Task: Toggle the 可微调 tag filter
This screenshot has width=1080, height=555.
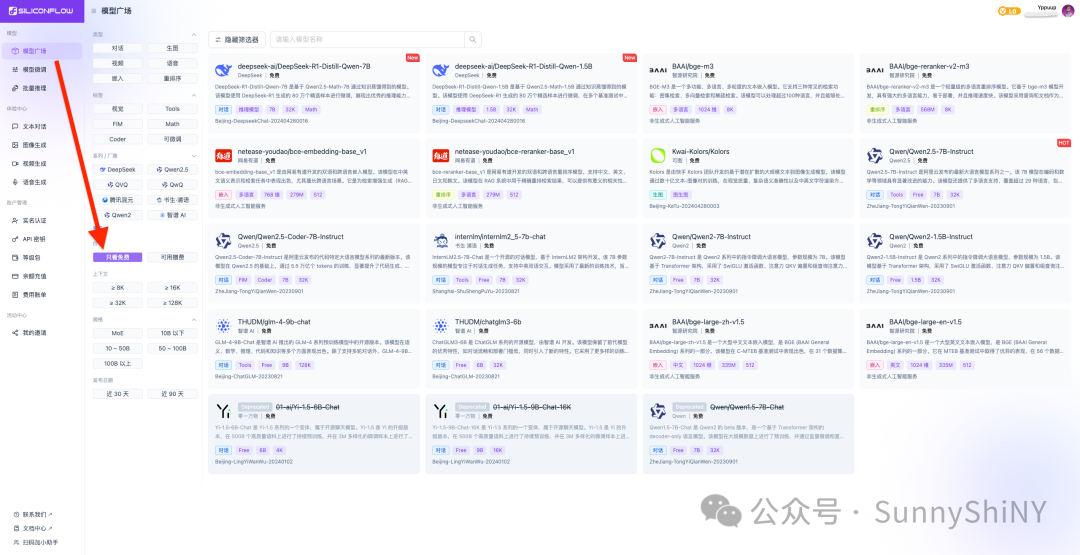Action: click(x=172, y=139)
